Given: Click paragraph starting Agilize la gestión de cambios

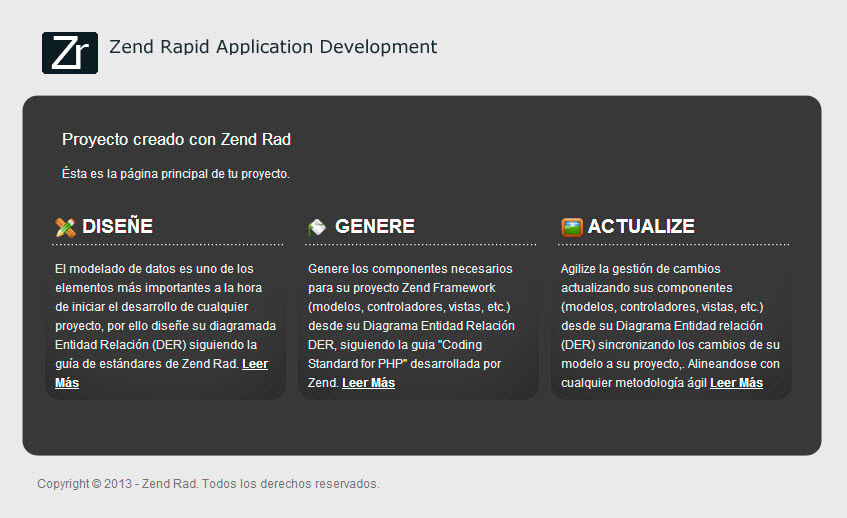Looking at the screenshot, I should pyautogui.click(x=670, y=326).
